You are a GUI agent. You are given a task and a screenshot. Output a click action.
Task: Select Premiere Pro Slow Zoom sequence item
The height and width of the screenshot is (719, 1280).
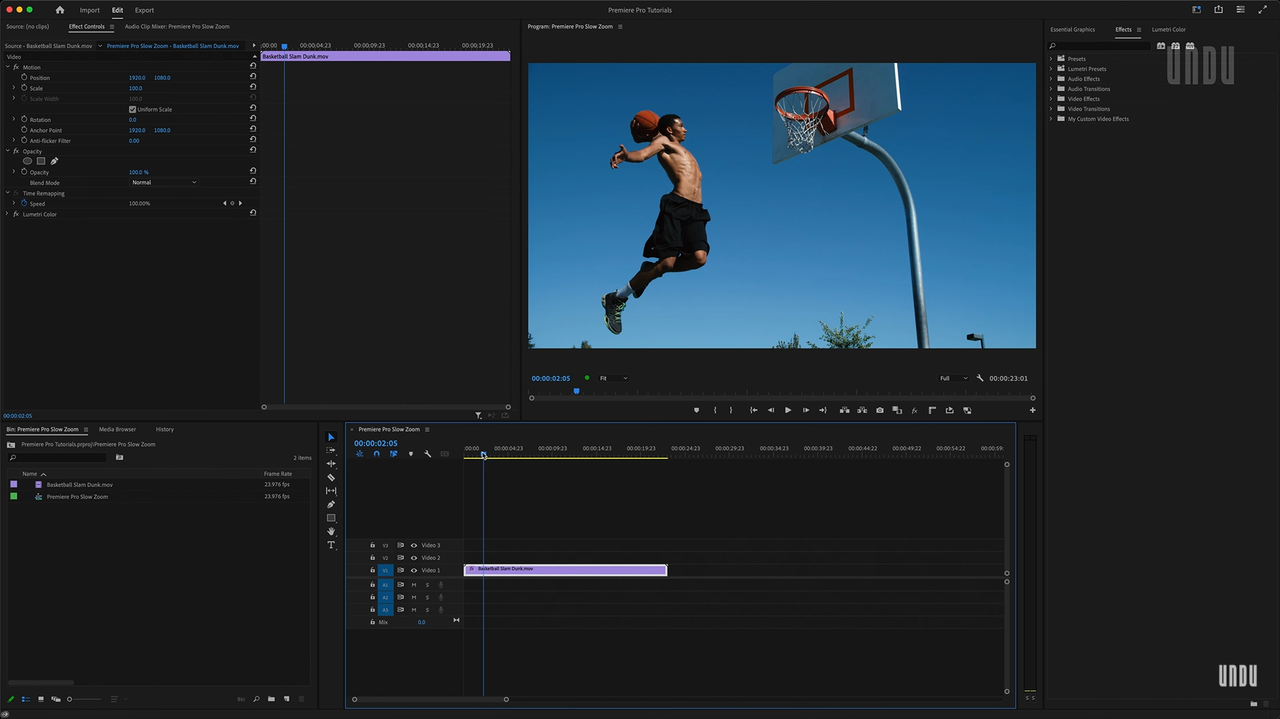(77, 497)
